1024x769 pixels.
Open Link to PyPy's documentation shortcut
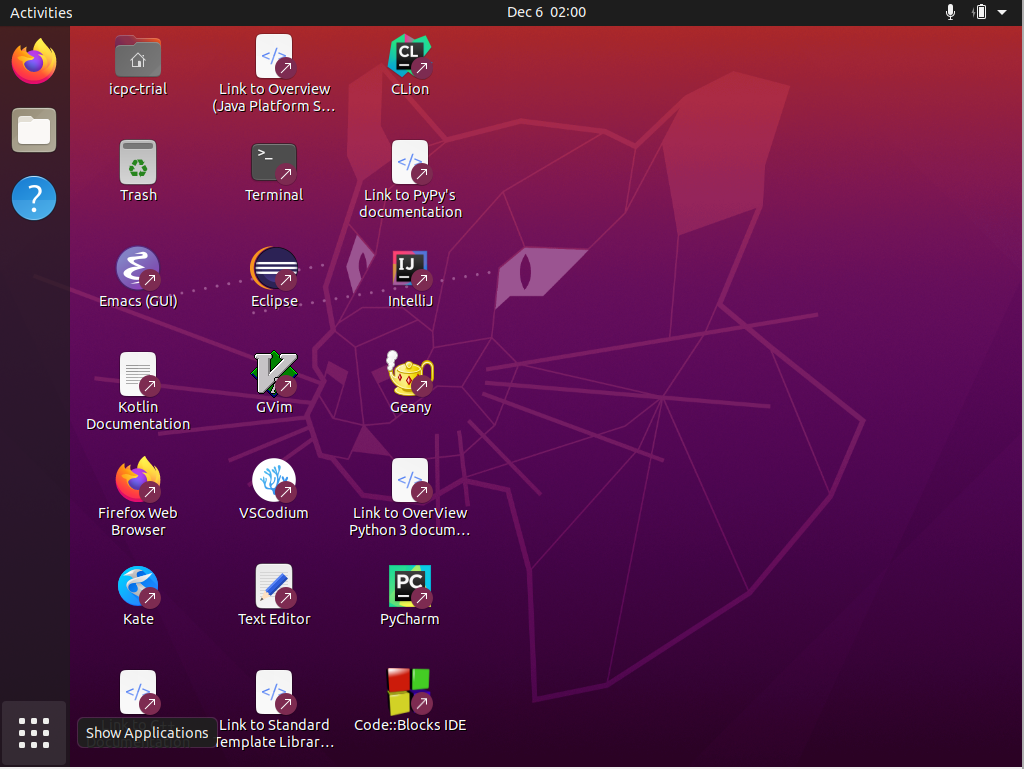coord(410,163)
